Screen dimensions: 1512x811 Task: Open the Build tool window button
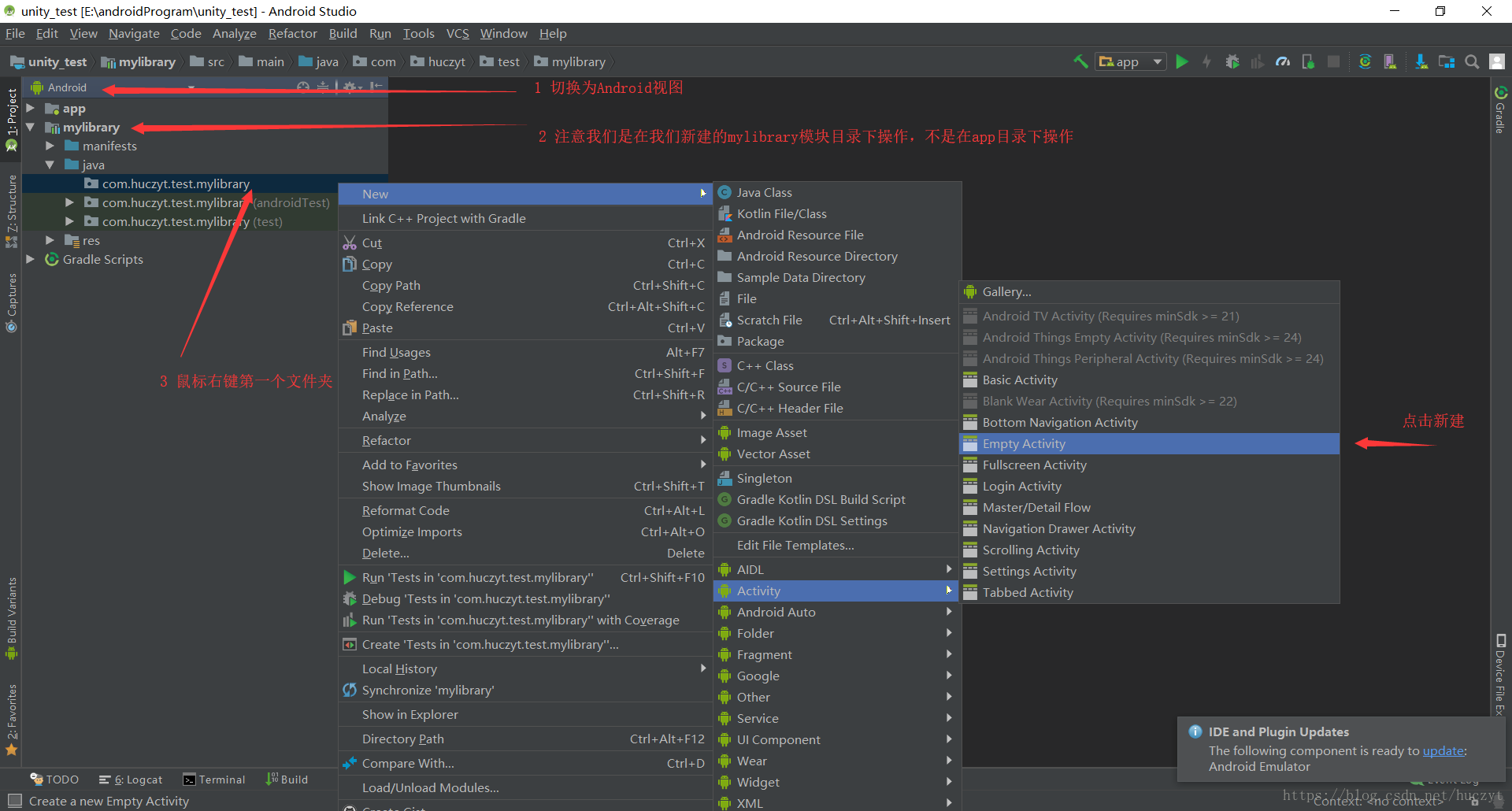[287, 780]
